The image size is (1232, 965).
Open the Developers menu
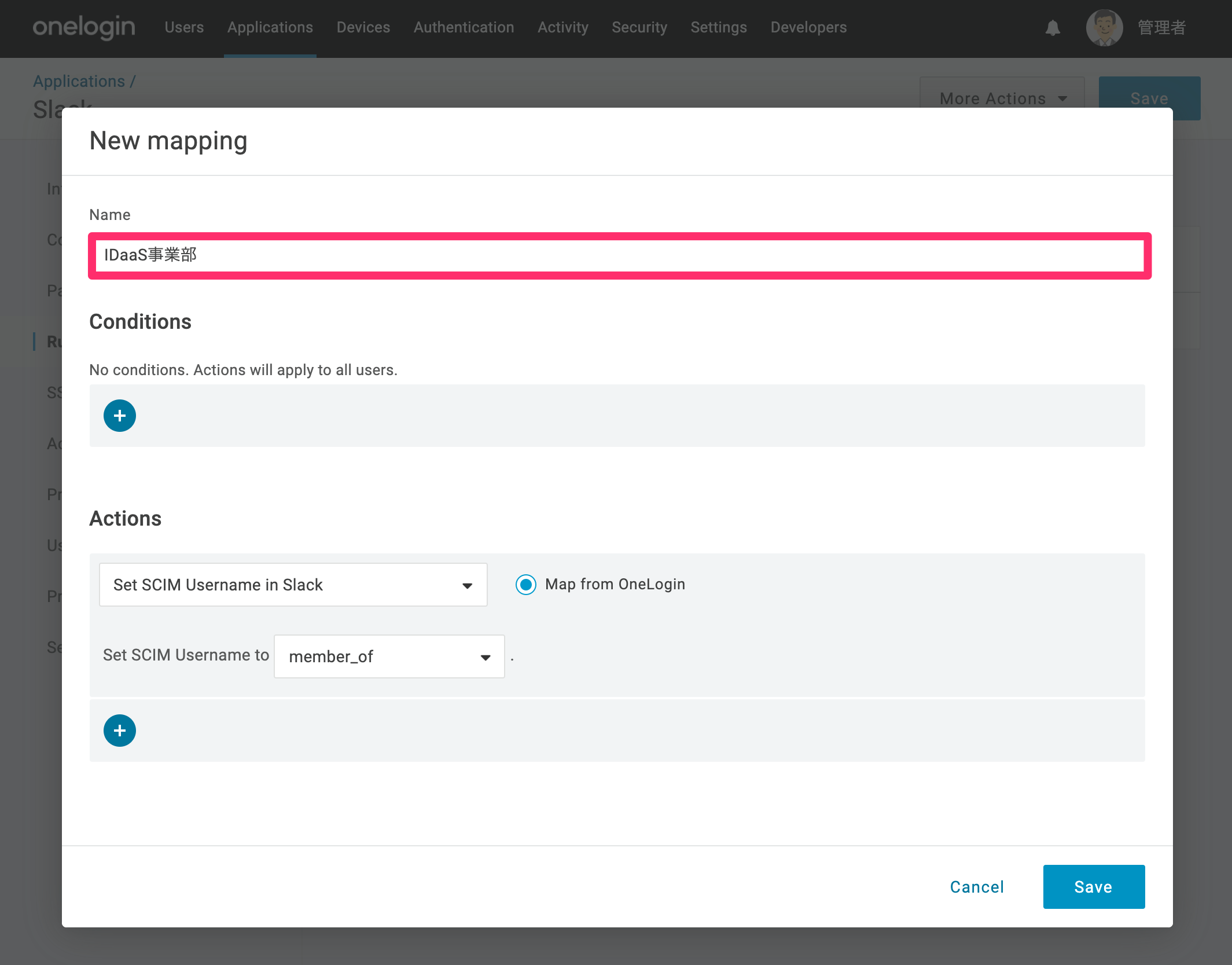click(x=808, y=27)
